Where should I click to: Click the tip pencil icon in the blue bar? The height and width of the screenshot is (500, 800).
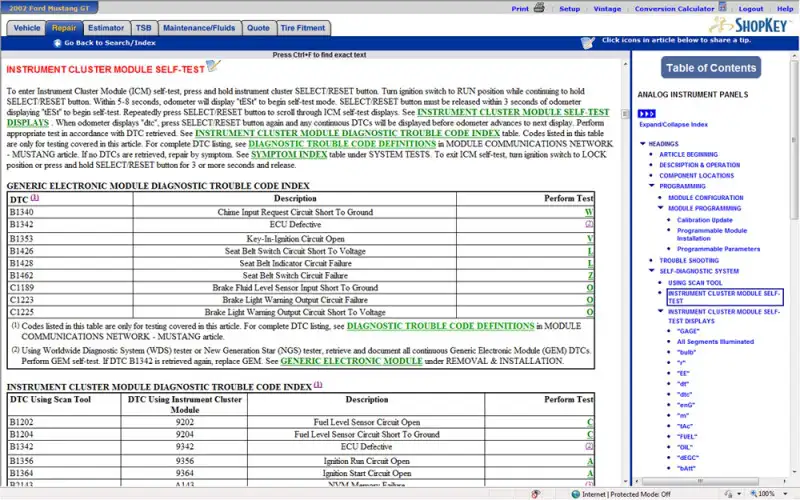(588, 42)
